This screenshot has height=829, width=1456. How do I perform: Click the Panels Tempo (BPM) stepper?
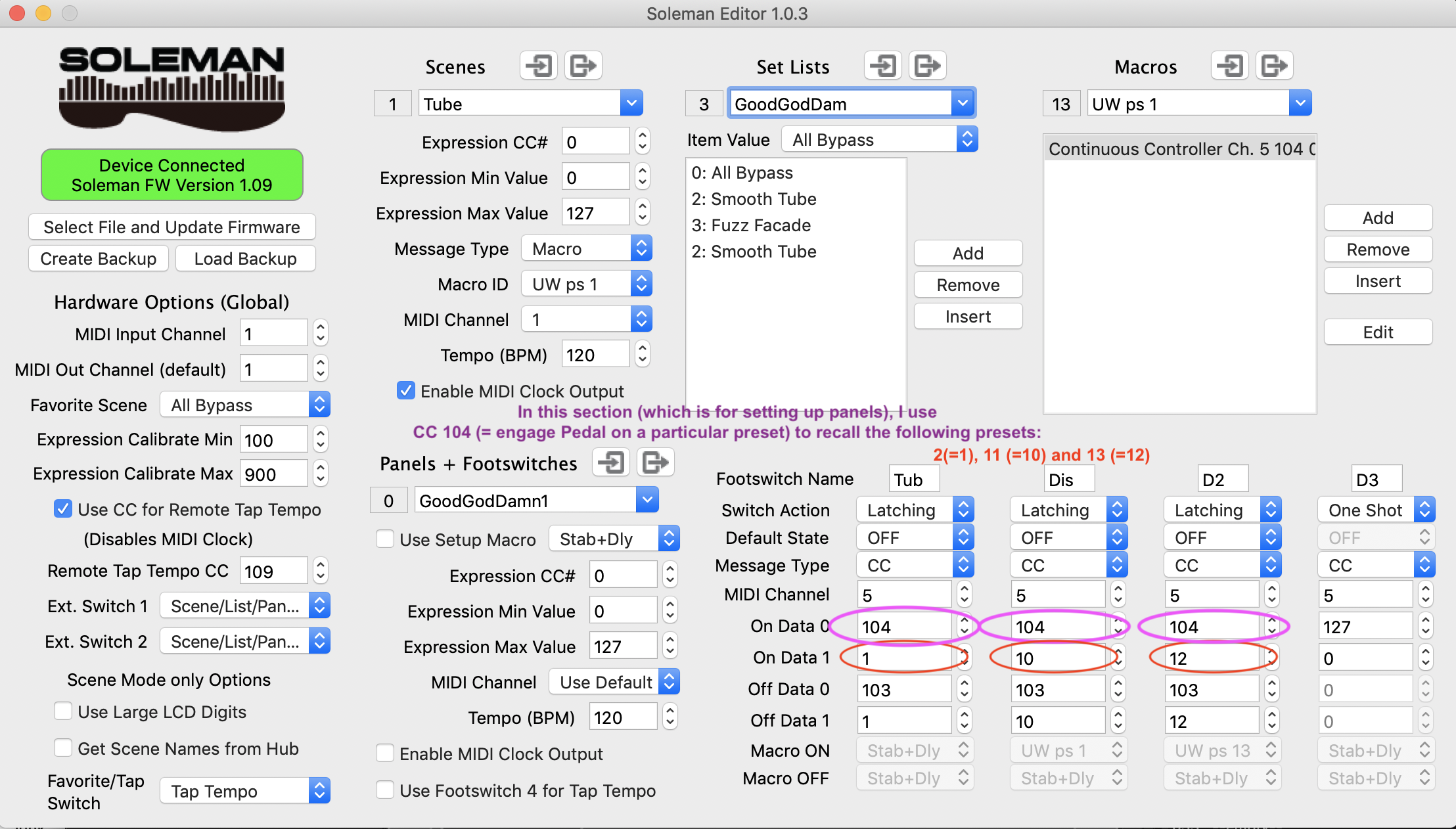pyautogui.click(x=670, y=717)
